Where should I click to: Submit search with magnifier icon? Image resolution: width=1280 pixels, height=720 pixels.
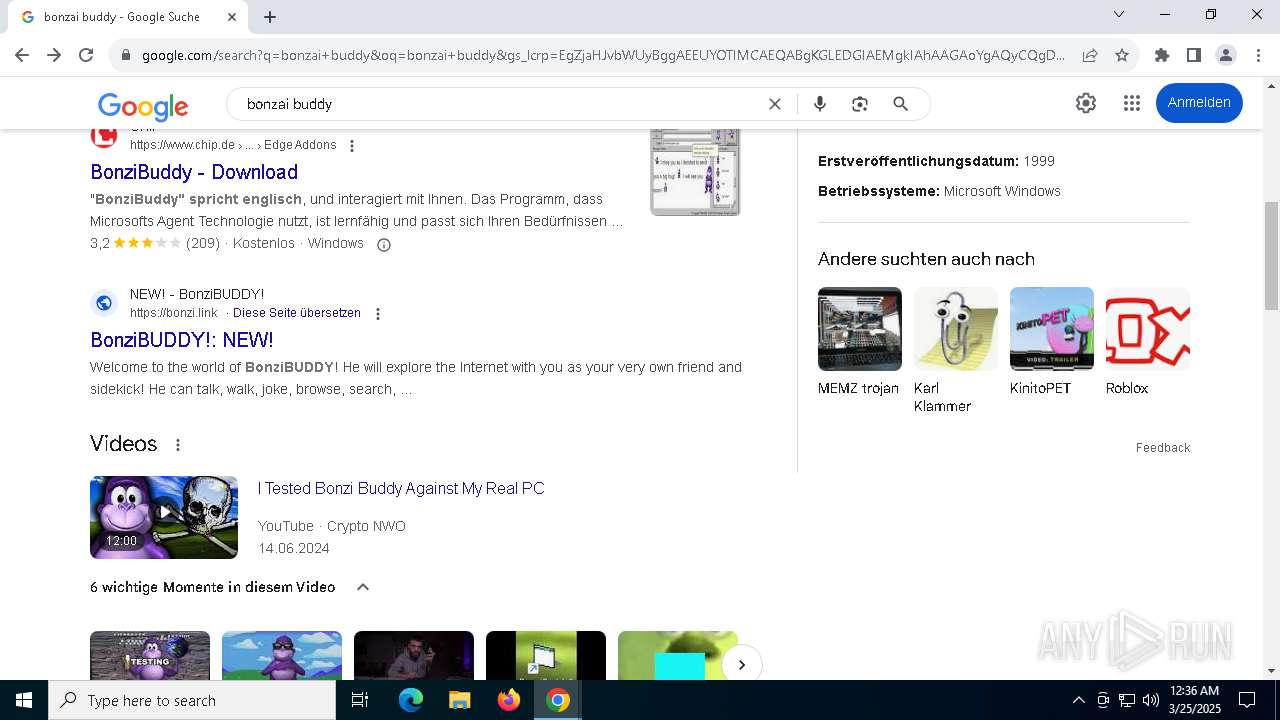pyautogui.click(x=900, y=104)
